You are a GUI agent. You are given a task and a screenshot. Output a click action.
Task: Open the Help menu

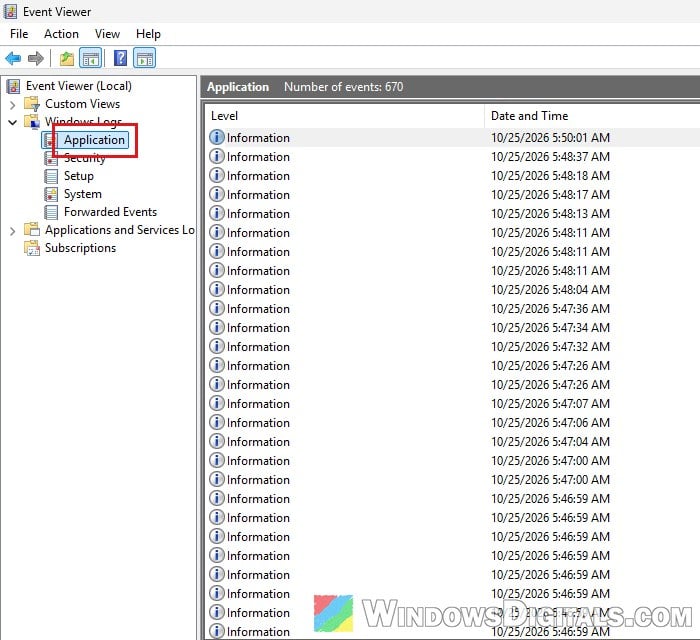click(148, 34)
